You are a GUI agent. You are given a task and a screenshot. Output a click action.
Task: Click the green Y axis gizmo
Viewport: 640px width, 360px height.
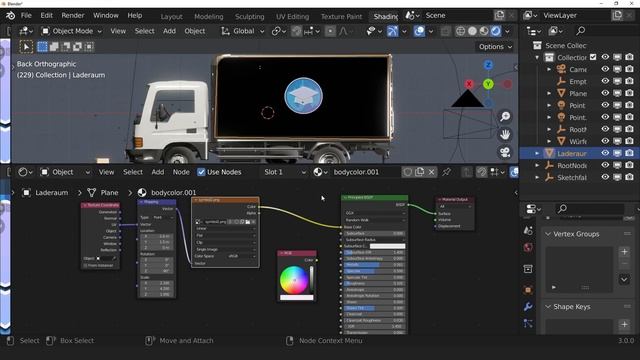click(488, 84)
